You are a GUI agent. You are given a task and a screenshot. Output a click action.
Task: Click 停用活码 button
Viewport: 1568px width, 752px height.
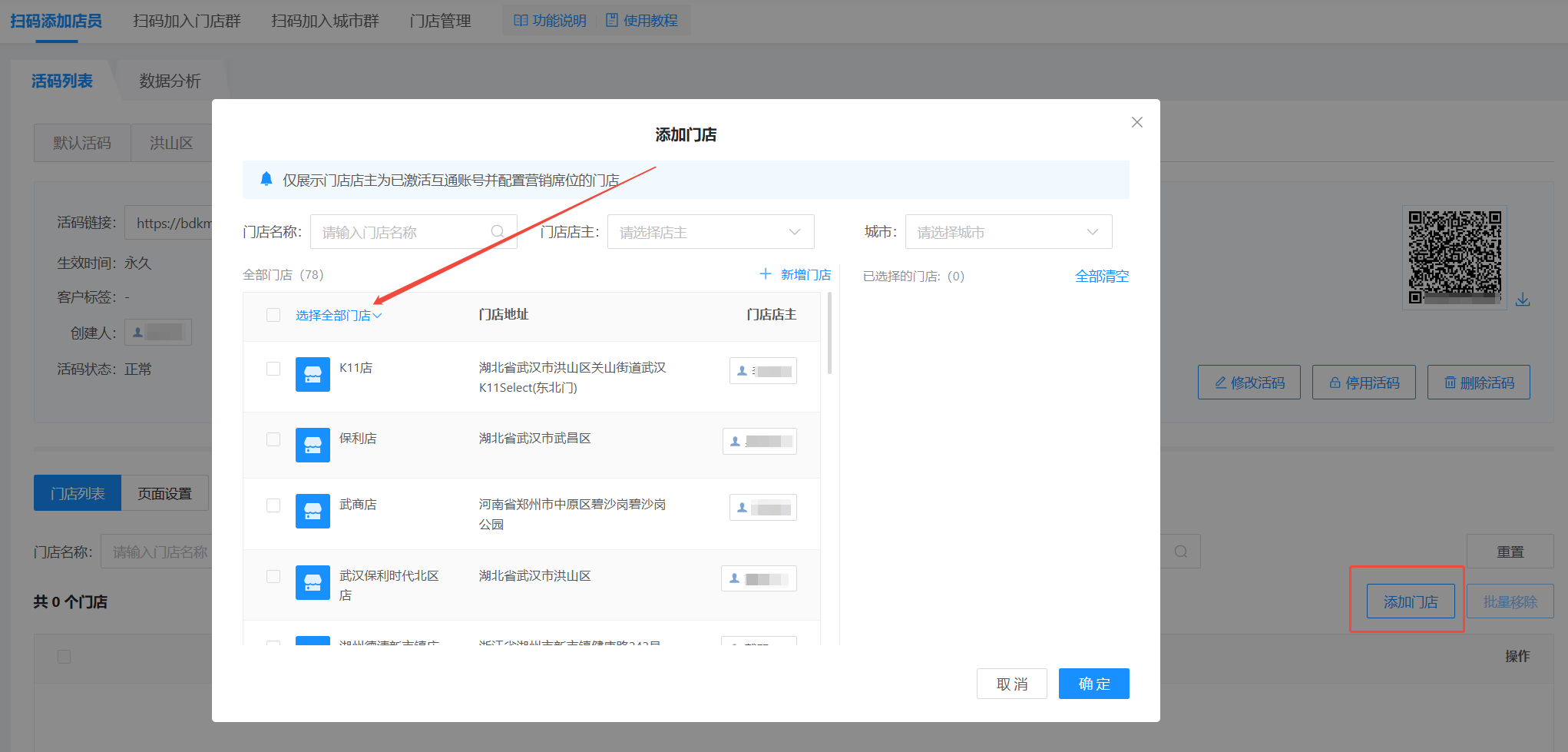point(1364,382)
